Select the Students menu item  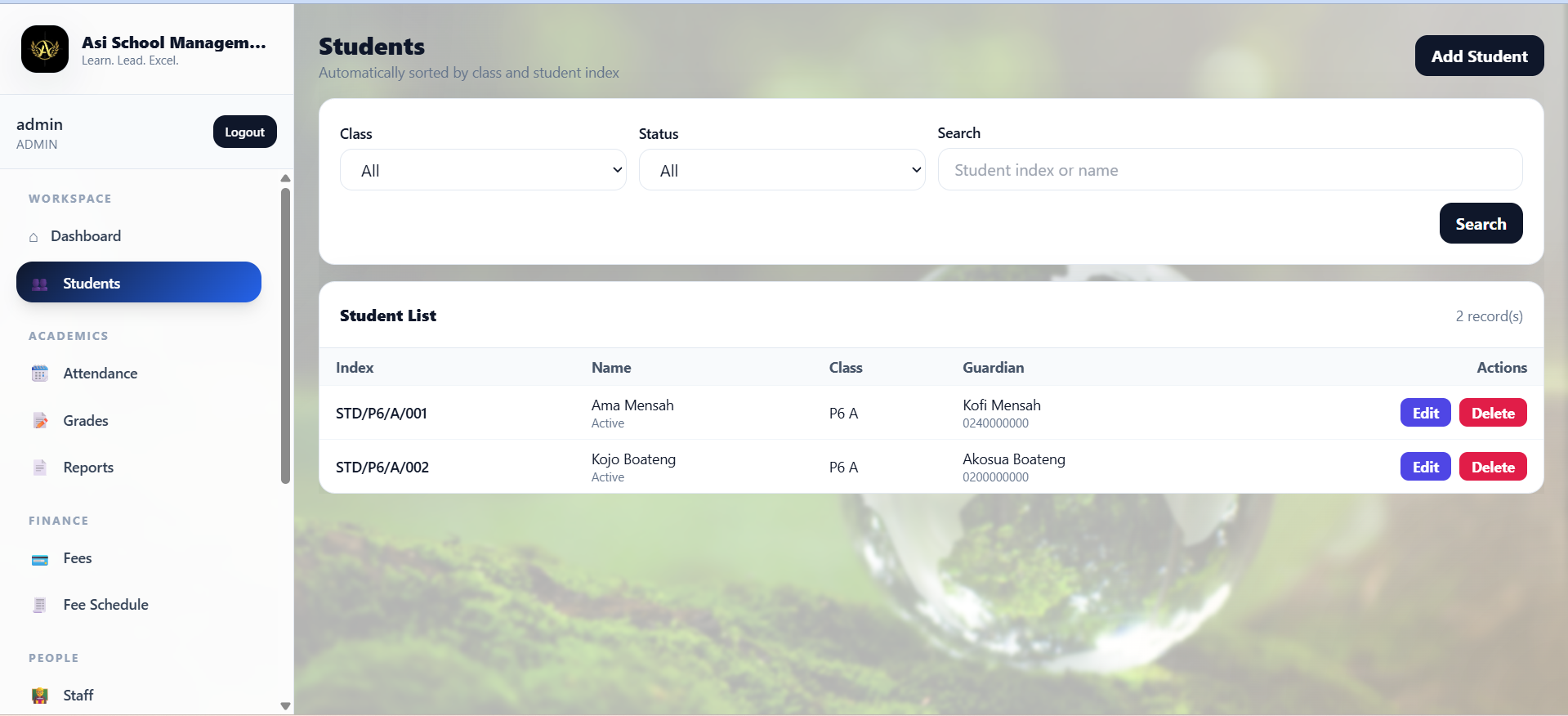[x=139, y=282]
